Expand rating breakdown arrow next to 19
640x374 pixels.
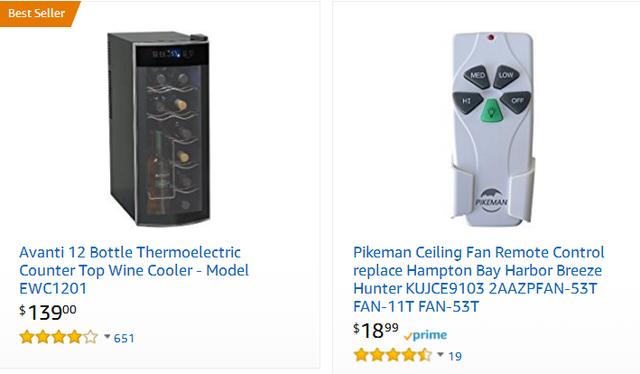(x=440, y=354)
